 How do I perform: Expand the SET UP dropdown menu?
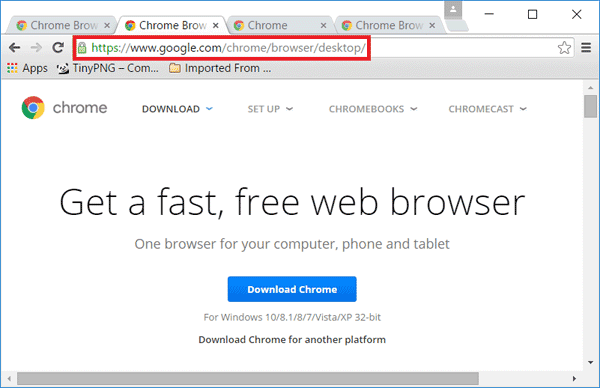(270, 109)
